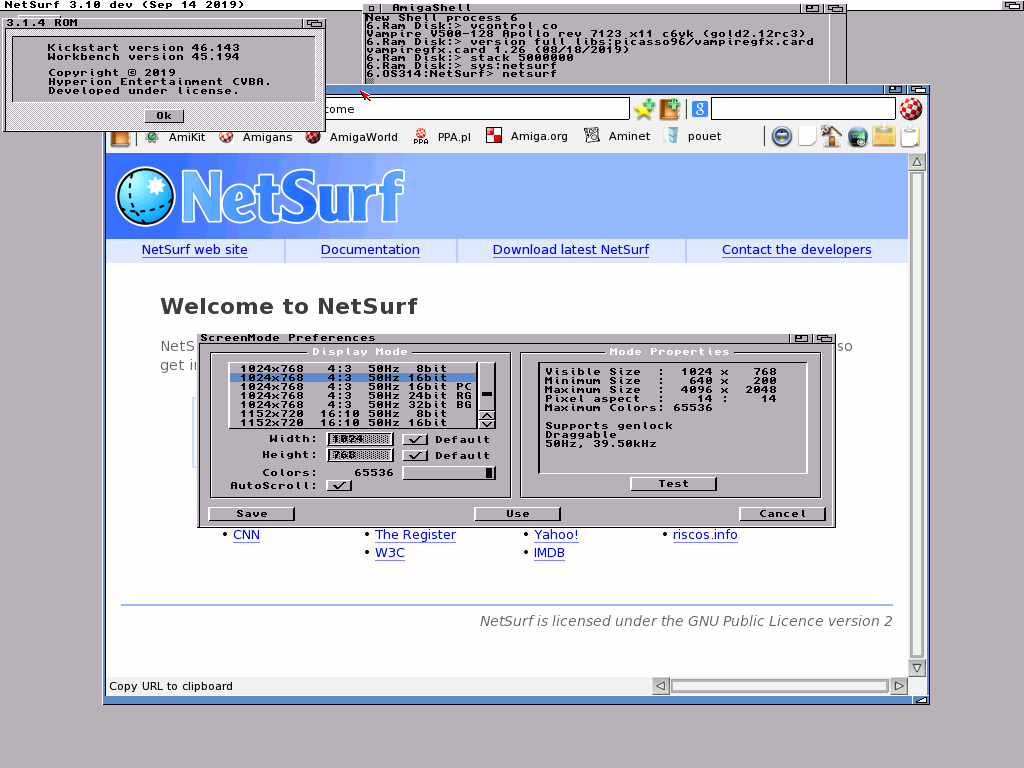The image size is (1024, 768).
Task: Click the AmigaShell window depth gadget
Action: coord(835,8)
